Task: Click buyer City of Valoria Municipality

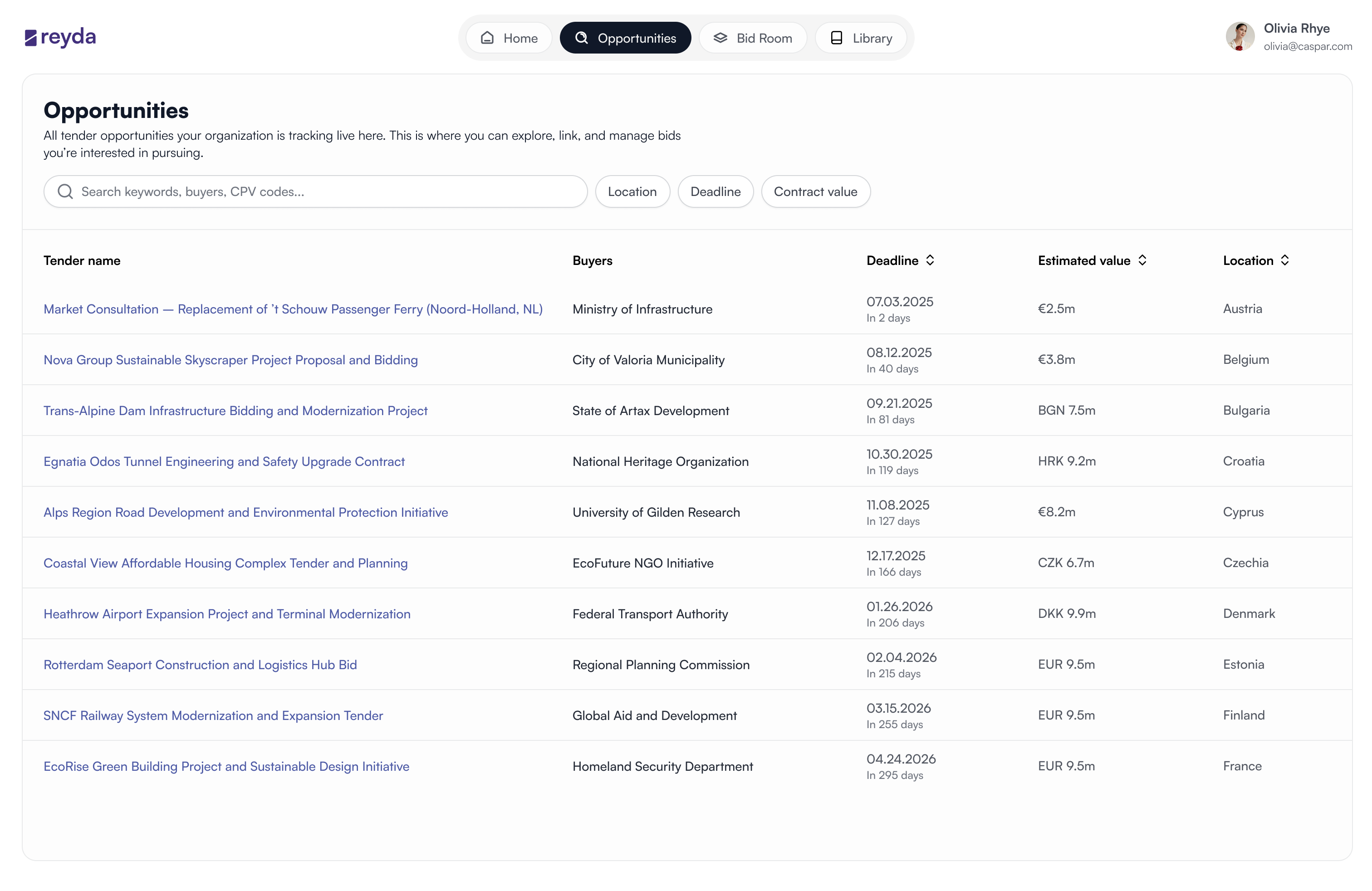Action: pos(648,360)
